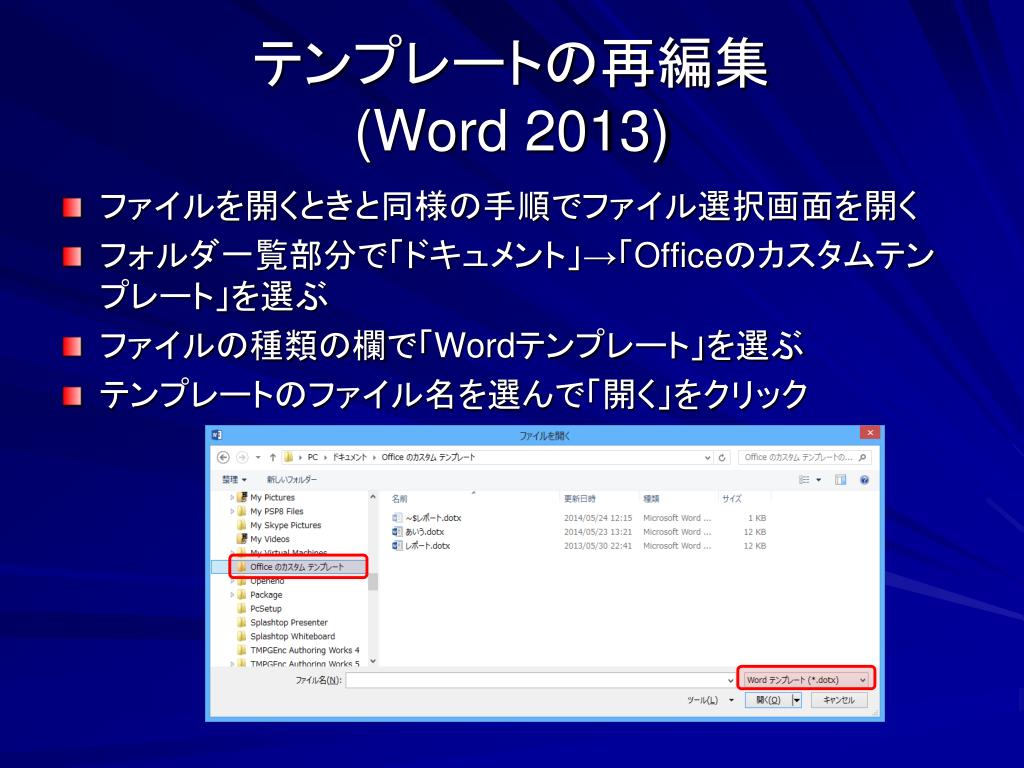Close the ファイルを開く dialog
This screenshot has width=1024, height=768.
870,433
